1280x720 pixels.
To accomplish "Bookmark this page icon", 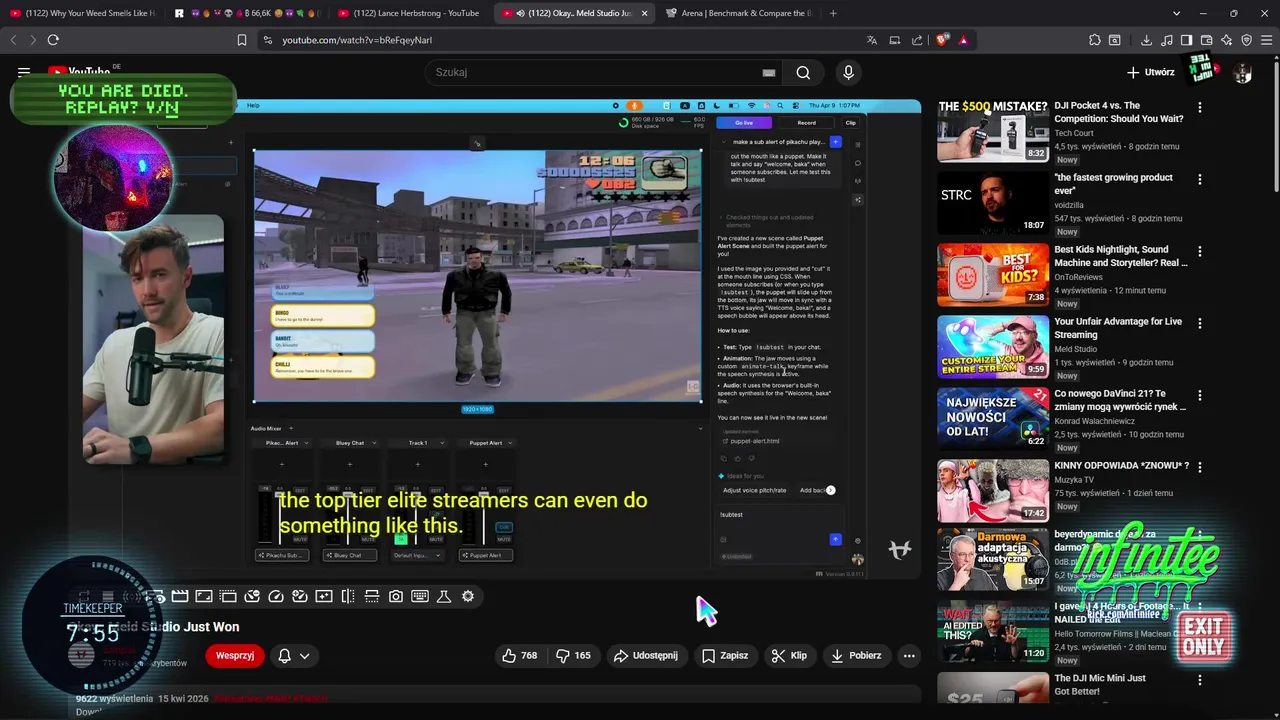I will 241,40.
